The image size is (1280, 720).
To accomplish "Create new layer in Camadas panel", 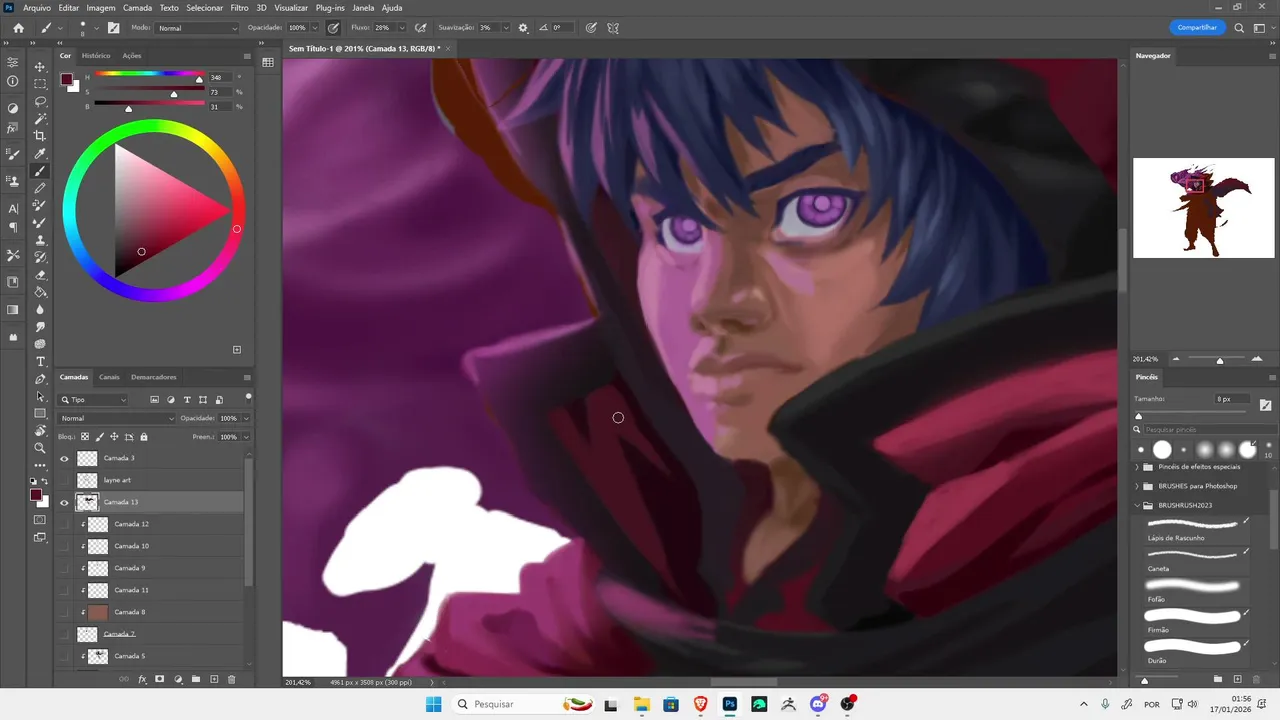I will click(x=214, y=679).
